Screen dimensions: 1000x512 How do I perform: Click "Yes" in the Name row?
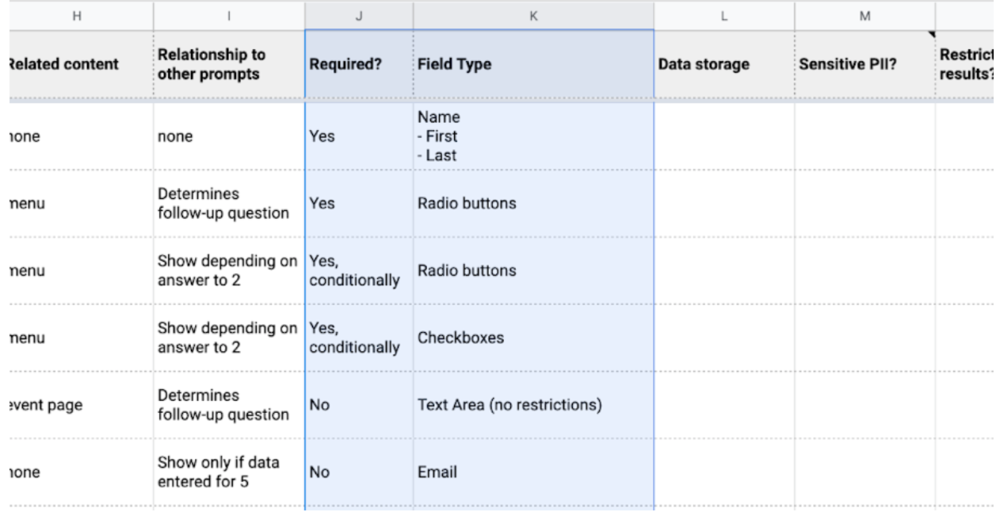tap(359, 136)
